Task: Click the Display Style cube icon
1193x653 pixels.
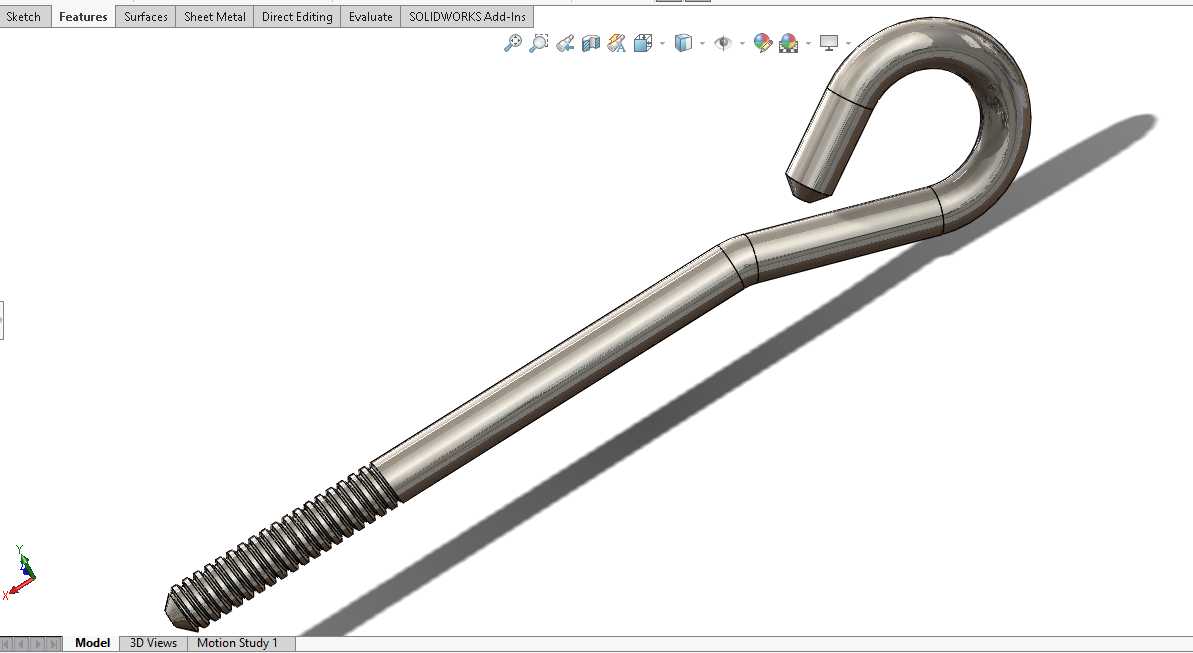Action: click(x=683, y=43)
